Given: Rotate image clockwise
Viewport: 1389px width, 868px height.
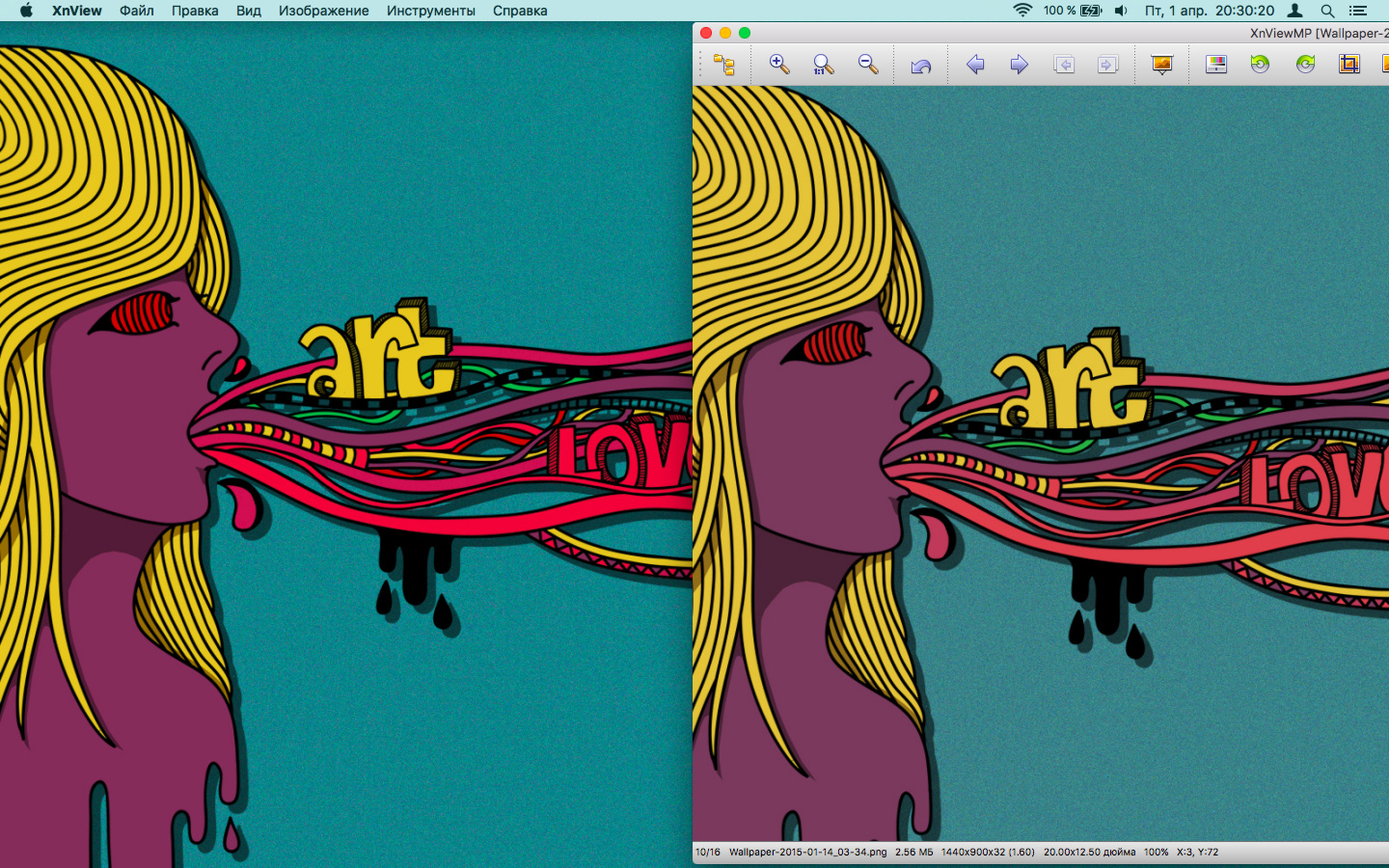Looking at the screenshot, I should (x=1305, y=65).
